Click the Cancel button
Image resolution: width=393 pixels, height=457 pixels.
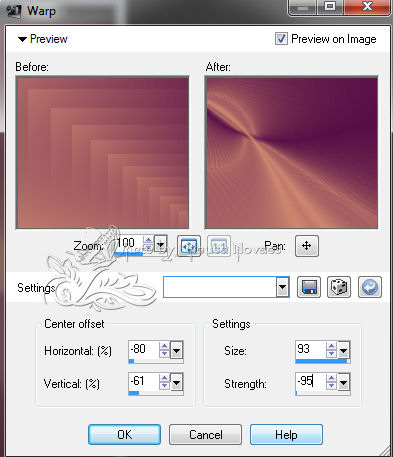point(205,435)
